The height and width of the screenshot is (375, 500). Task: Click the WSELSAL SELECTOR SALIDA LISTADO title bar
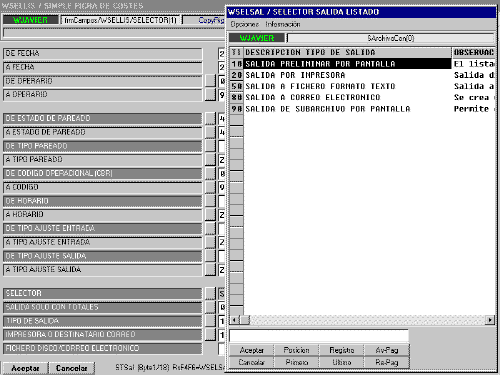tap(361, 12)
